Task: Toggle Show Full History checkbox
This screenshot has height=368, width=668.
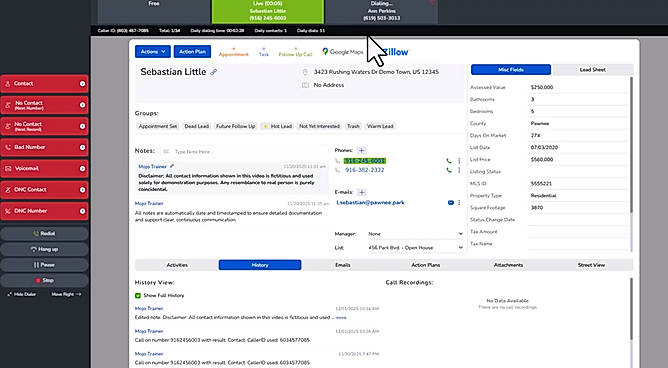Action: pyautogui.click(x=138, y=295)
